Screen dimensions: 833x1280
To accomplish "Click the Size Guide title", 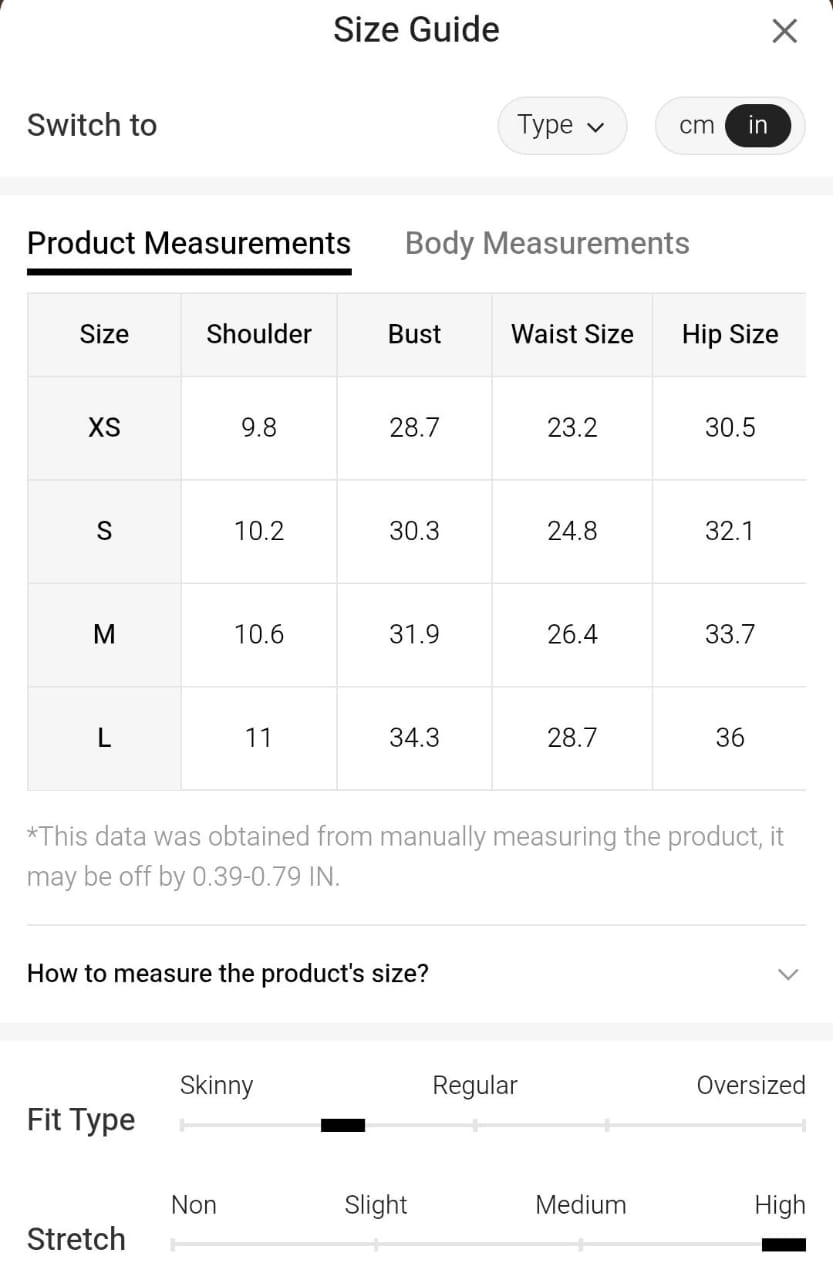I will click(x=416, y=30).
